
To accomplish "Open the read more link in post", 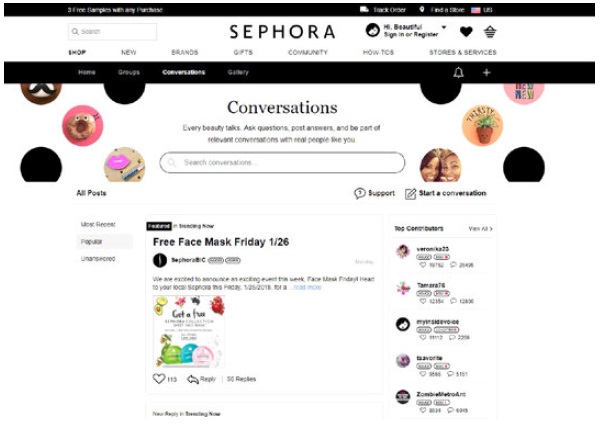I will [x=307, y=287].
